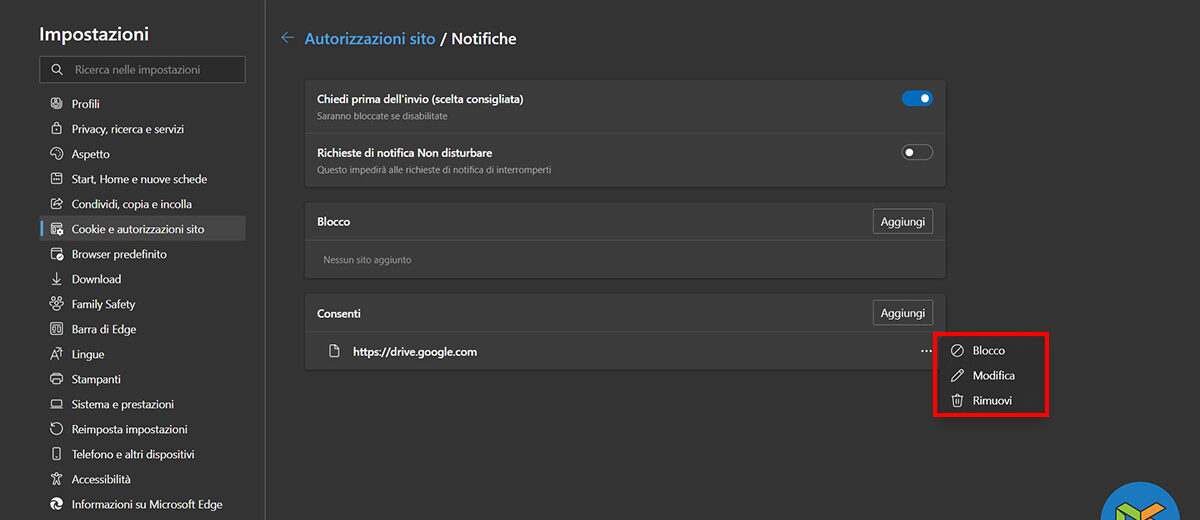Click the Aspetto icon in sidebar

click(x=56, y=154)
